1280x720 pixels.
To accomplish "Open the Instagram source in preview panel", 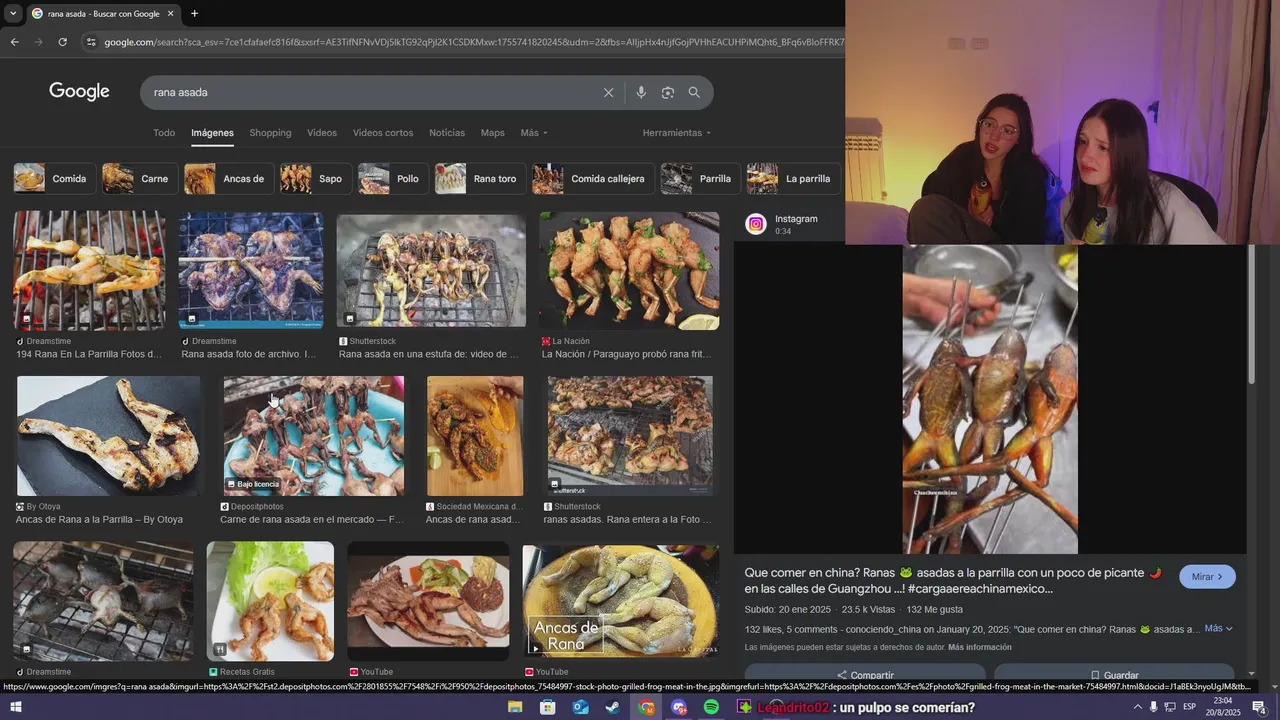I will click(796, 219).
